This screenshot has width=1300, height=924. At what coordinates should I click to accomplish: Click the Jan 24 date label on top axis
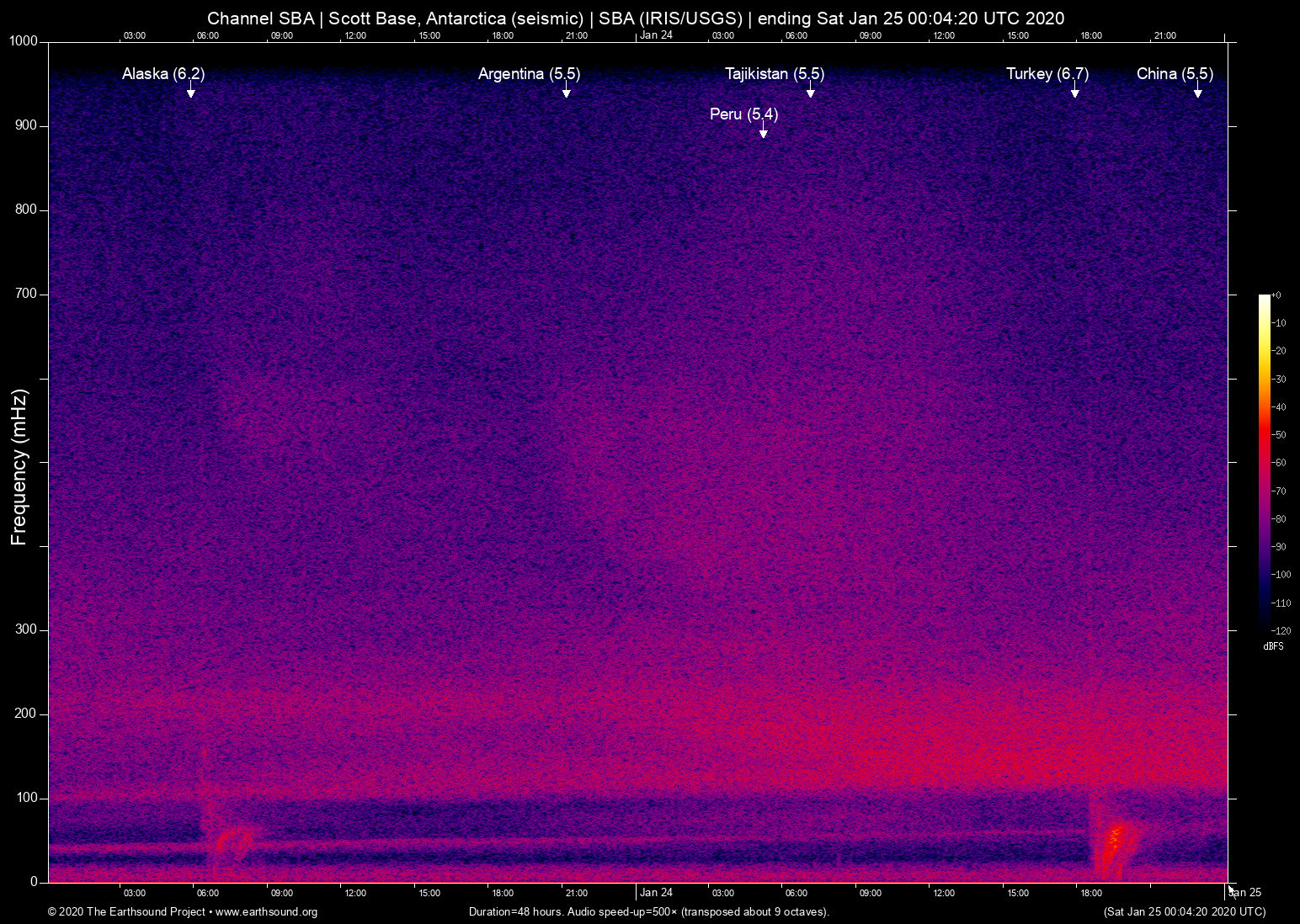(x=658, y=35)
